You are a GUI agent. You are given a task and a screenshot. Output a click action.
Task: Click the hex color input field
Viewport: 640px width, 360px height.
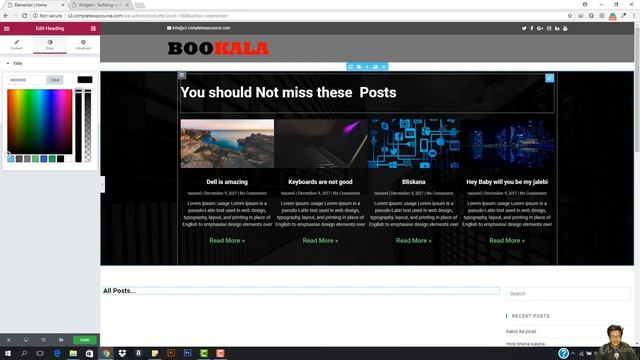tap(27, 80)
